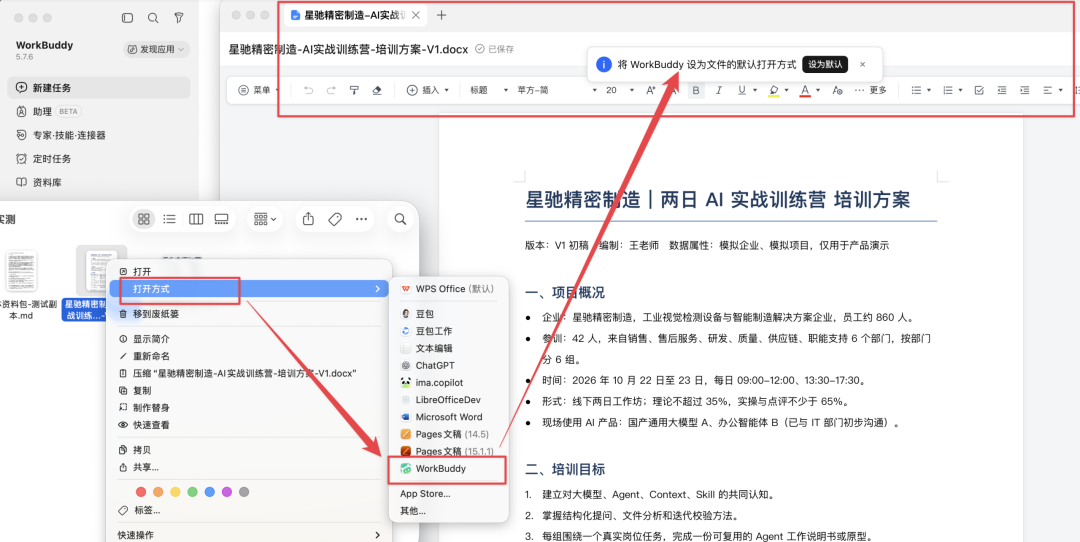Image resolution: width=1080 pixels, height=542 pixels.
Task: Switch Finder to gallery view
Action: point(221,219)
